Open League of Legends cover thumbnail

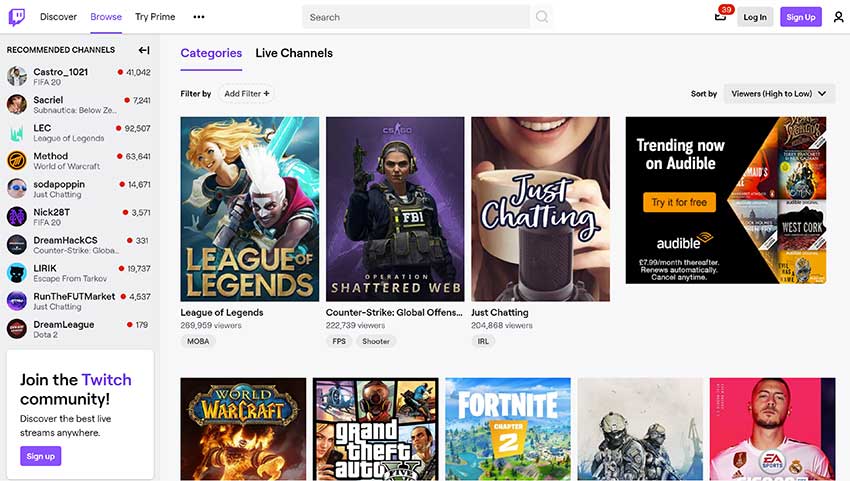click(x=249, y=209)
